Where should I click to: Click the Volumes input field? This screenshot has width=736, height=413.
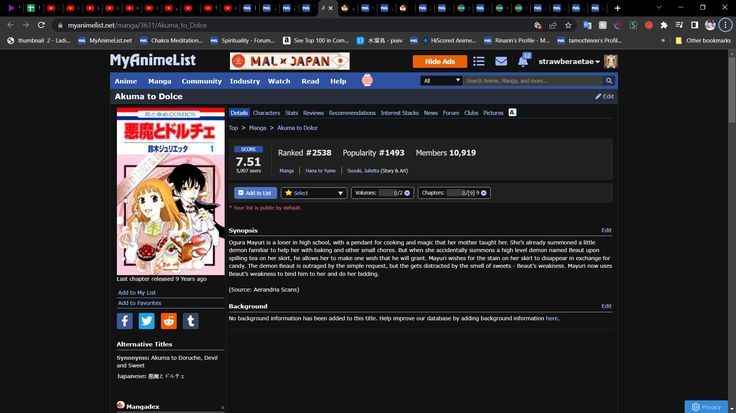387,193
